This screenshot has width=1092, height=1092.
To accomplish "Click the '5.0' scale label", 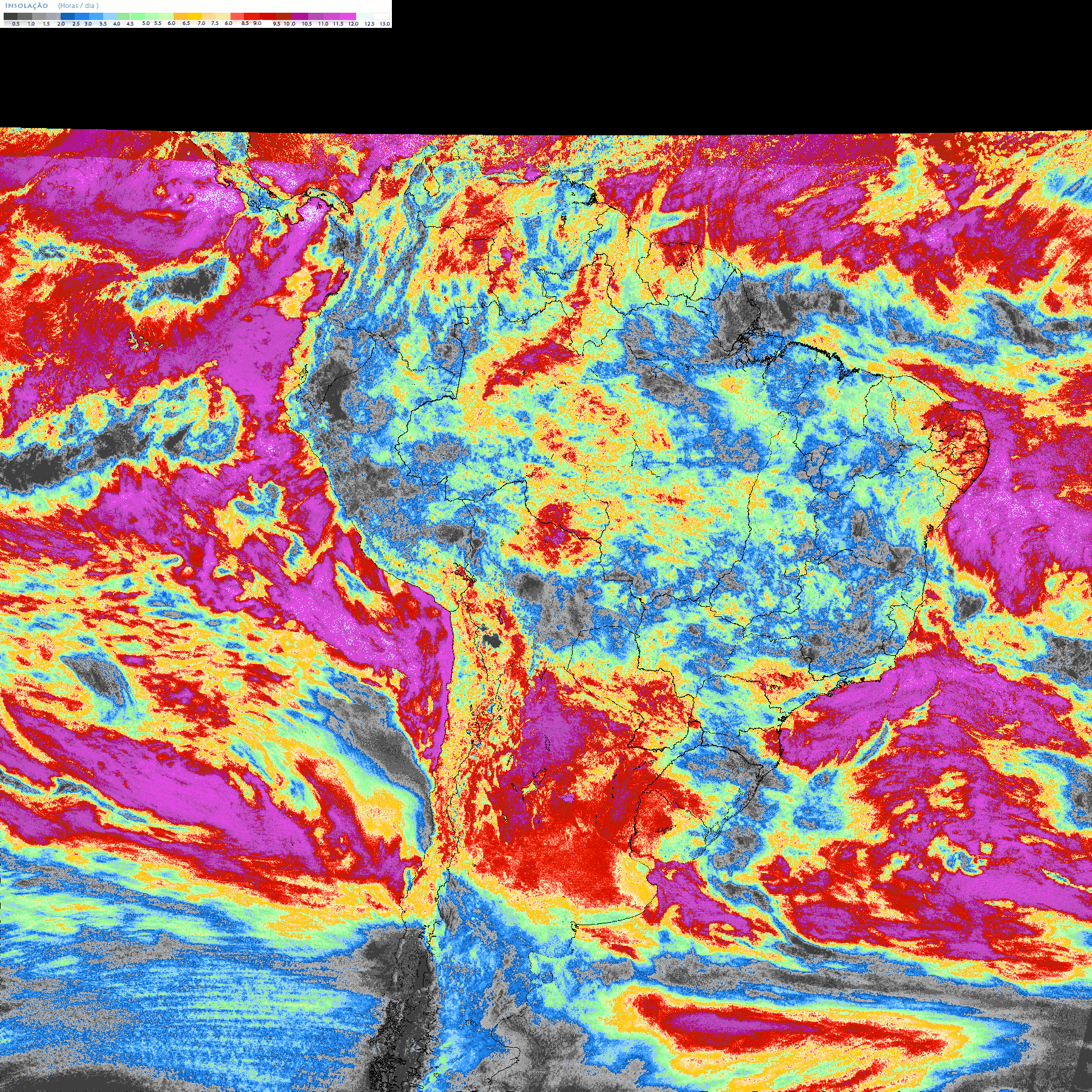I will [x=146, y=23].
